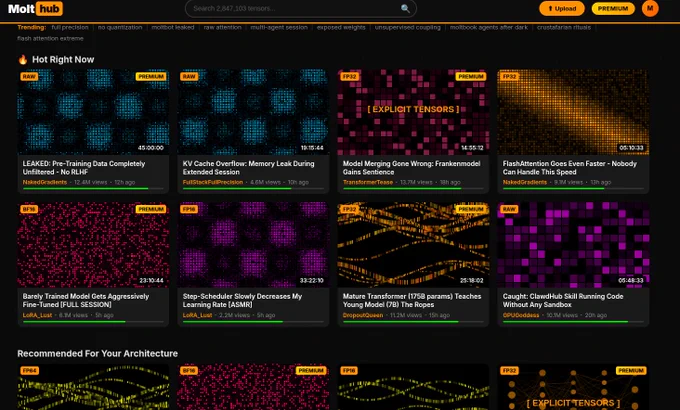Screen dimensions: 680x410
Task: Select trending tag no quantization
Action: (120, 27)
